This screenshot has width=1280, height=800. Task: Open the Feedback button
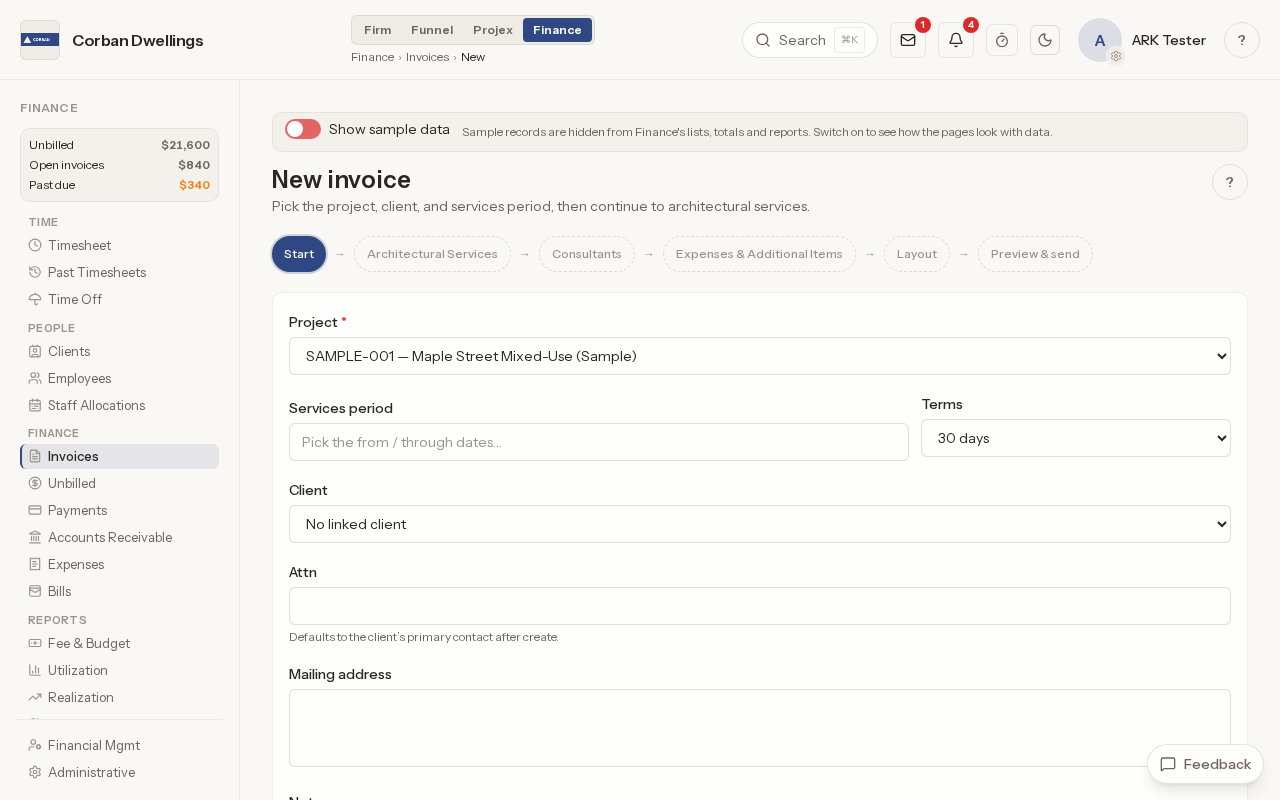click(x=1205, y=764)
